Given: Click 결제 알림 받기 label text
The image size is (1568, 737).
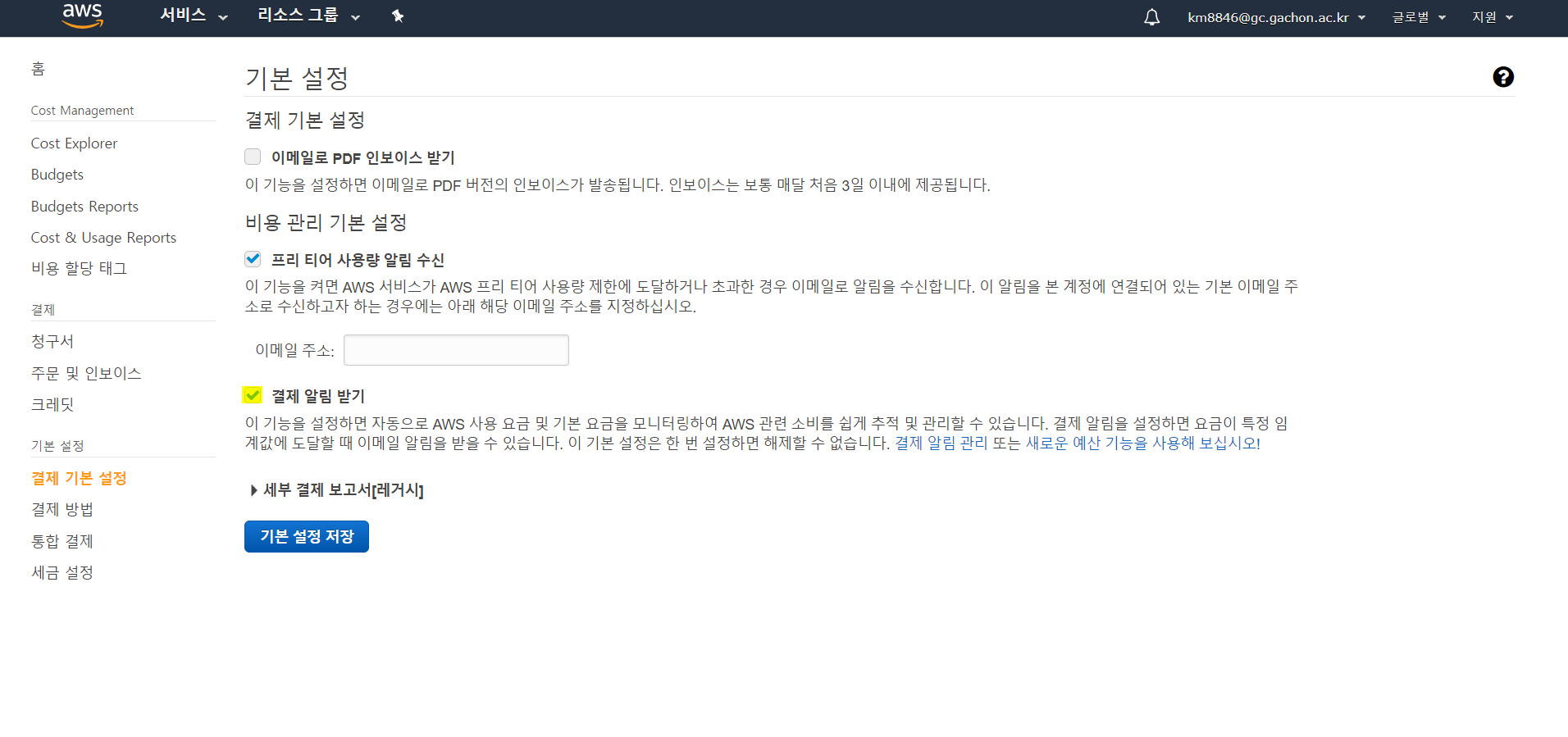Looking at the screenshot, I should [x=318, y=396].
